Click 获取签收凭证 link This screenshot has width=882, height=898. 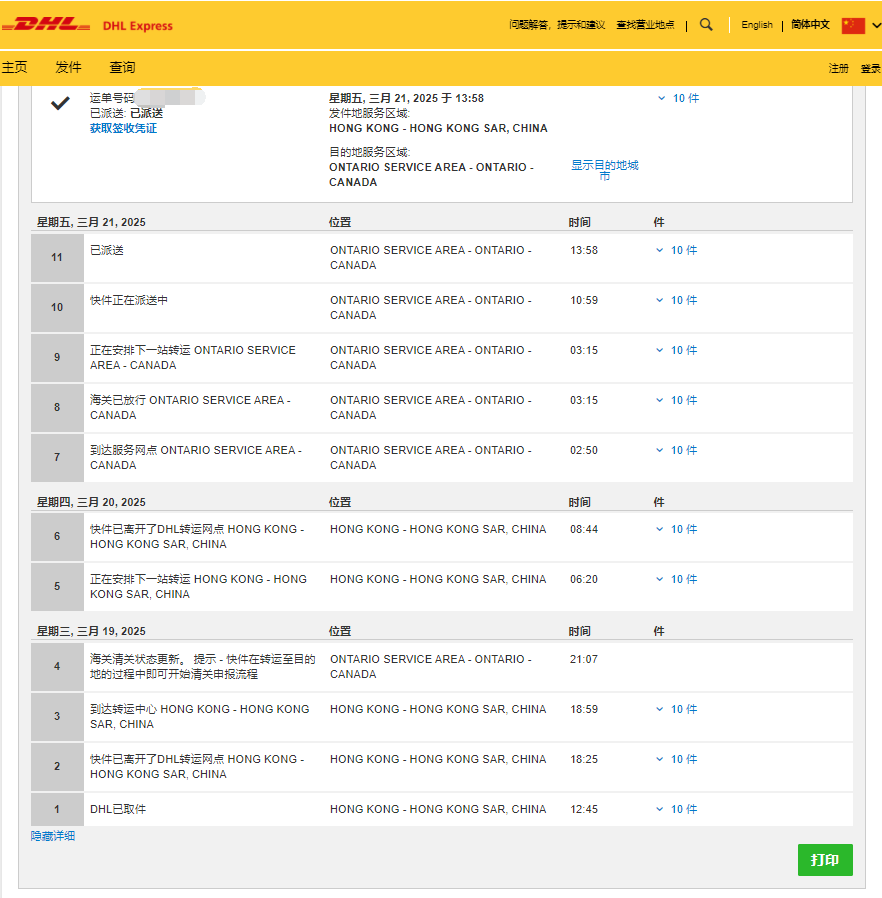[x=123, y=128]
